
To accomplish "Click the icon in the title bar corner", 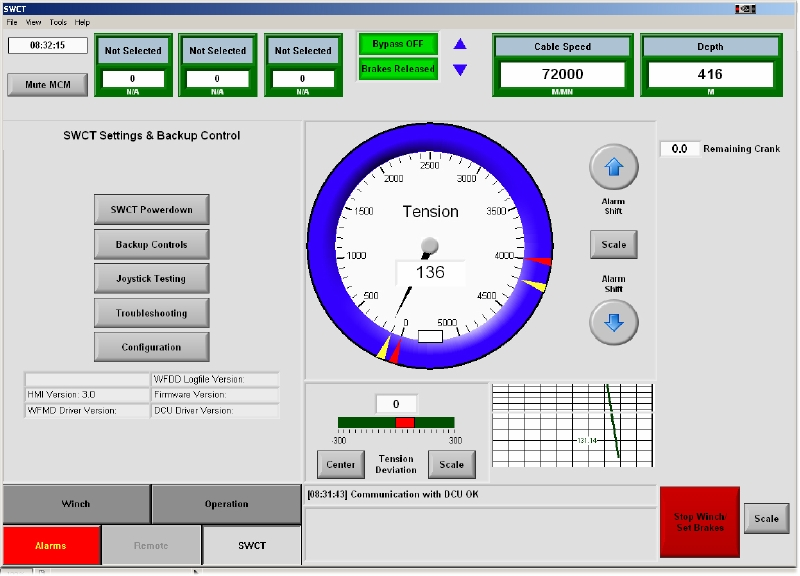I will 745,8.
